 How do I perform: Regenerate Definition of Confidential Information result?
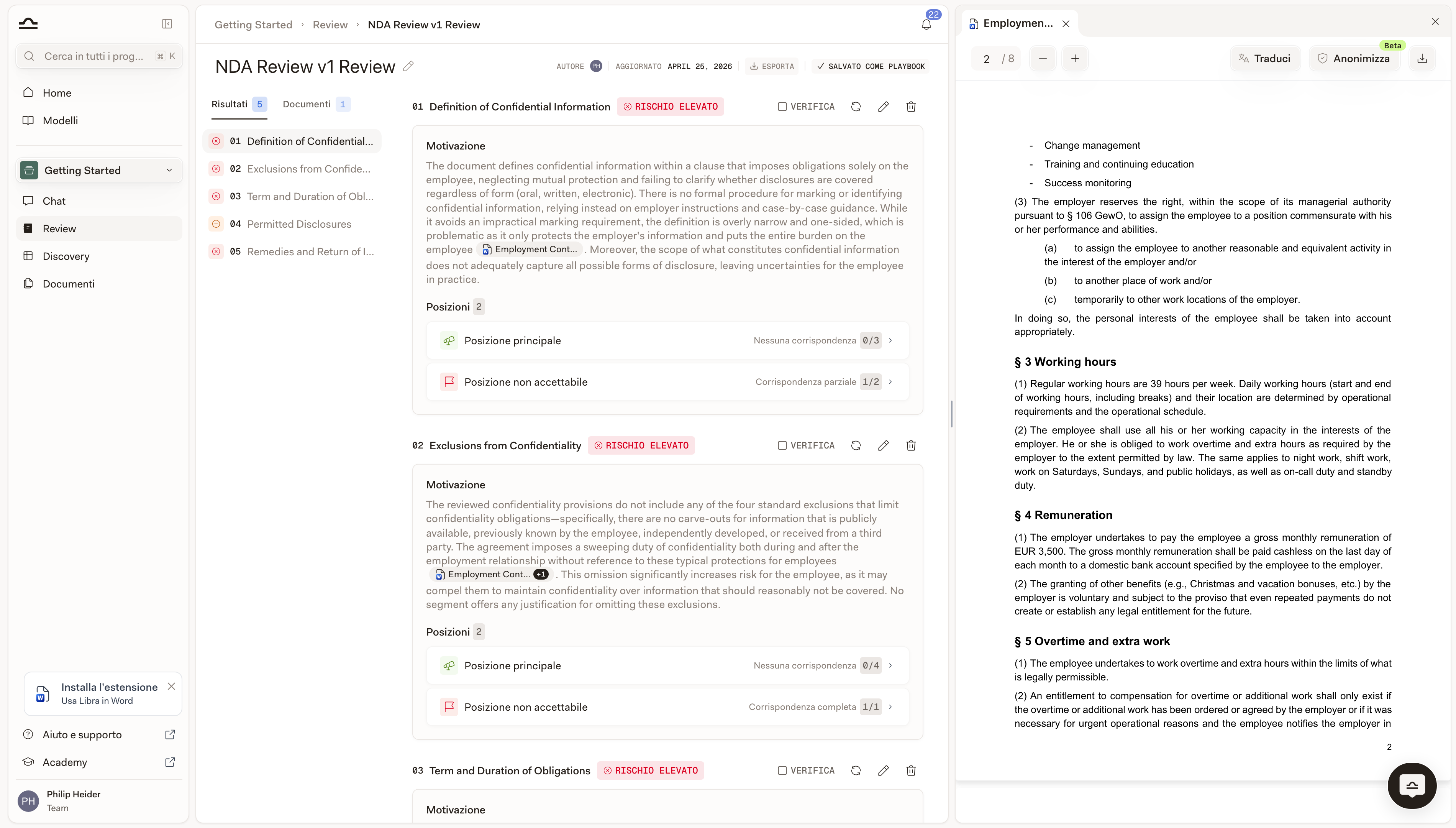tap(856, 107)
